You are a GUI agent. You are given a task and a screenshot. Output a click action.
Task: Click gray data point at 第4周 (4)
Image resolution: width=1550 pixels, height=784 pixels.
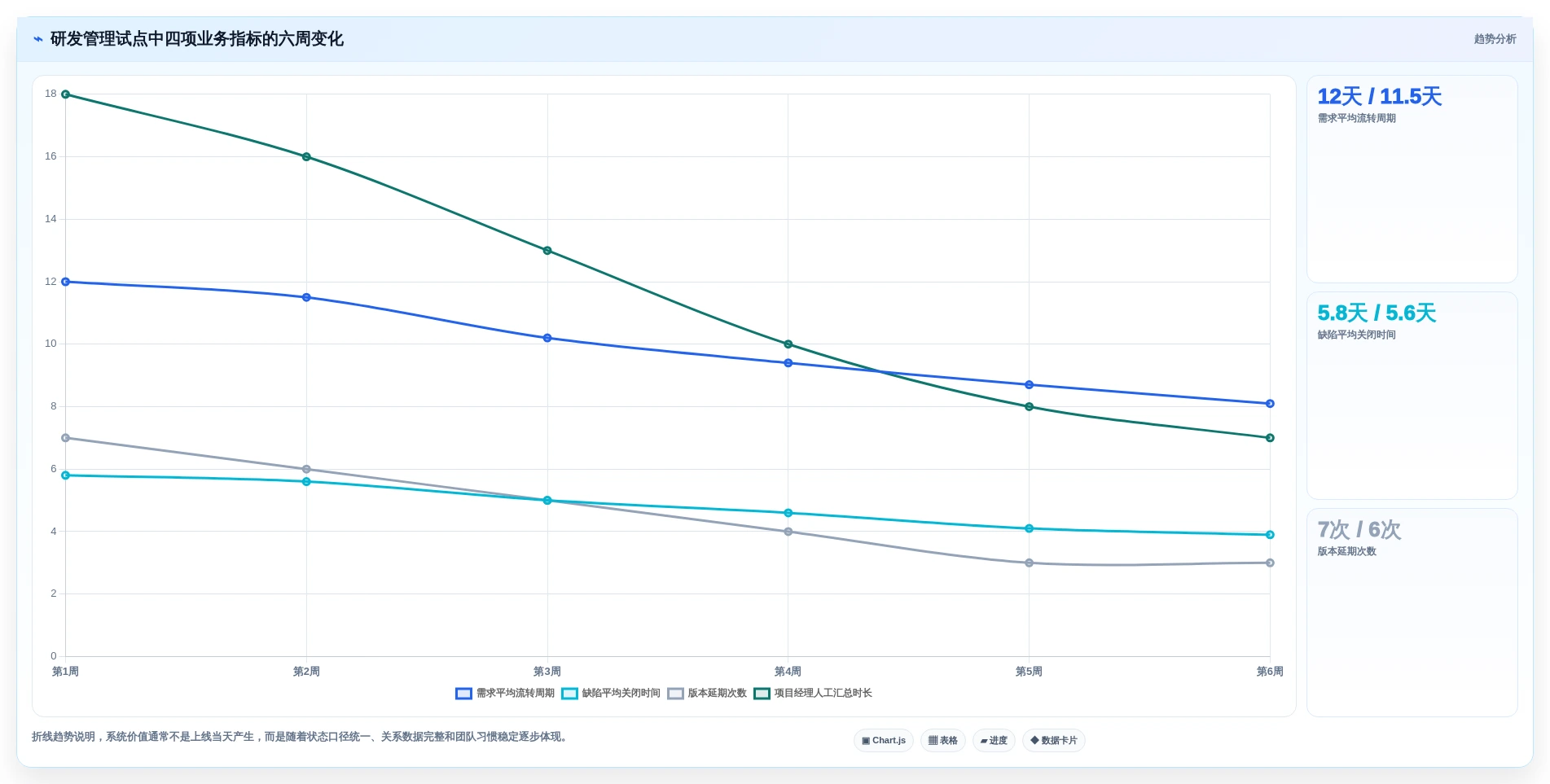[x=788, y=532]
